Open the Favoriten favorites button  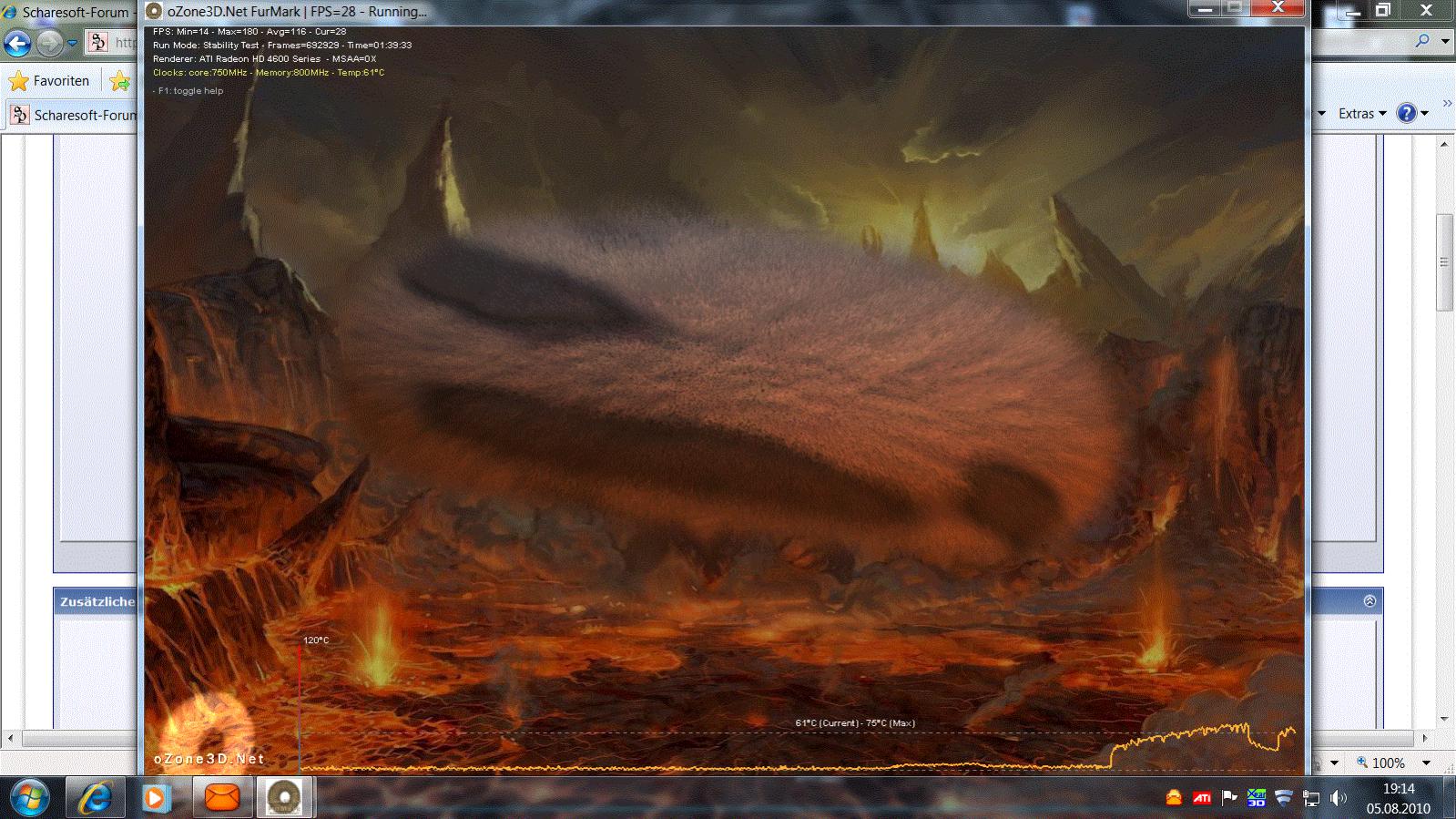click(50, 81)
